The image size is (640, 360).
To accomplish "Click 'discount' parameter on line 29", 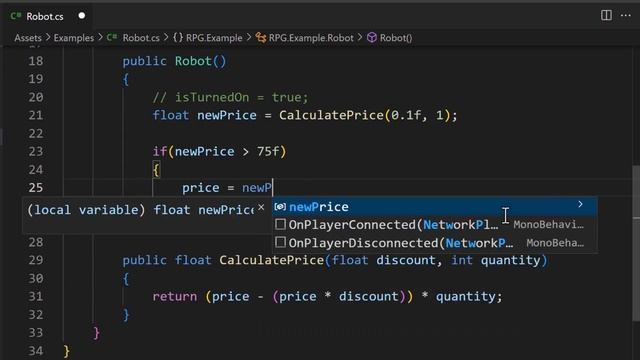I will point(406,260).
